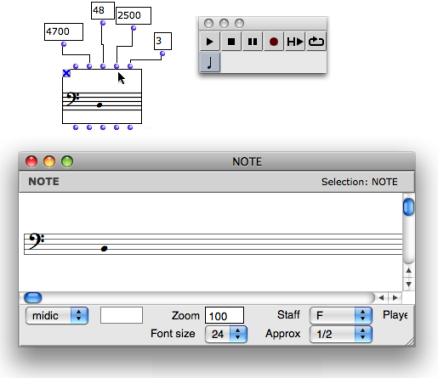Click the outlet under the 48 box

coord(103,23)
